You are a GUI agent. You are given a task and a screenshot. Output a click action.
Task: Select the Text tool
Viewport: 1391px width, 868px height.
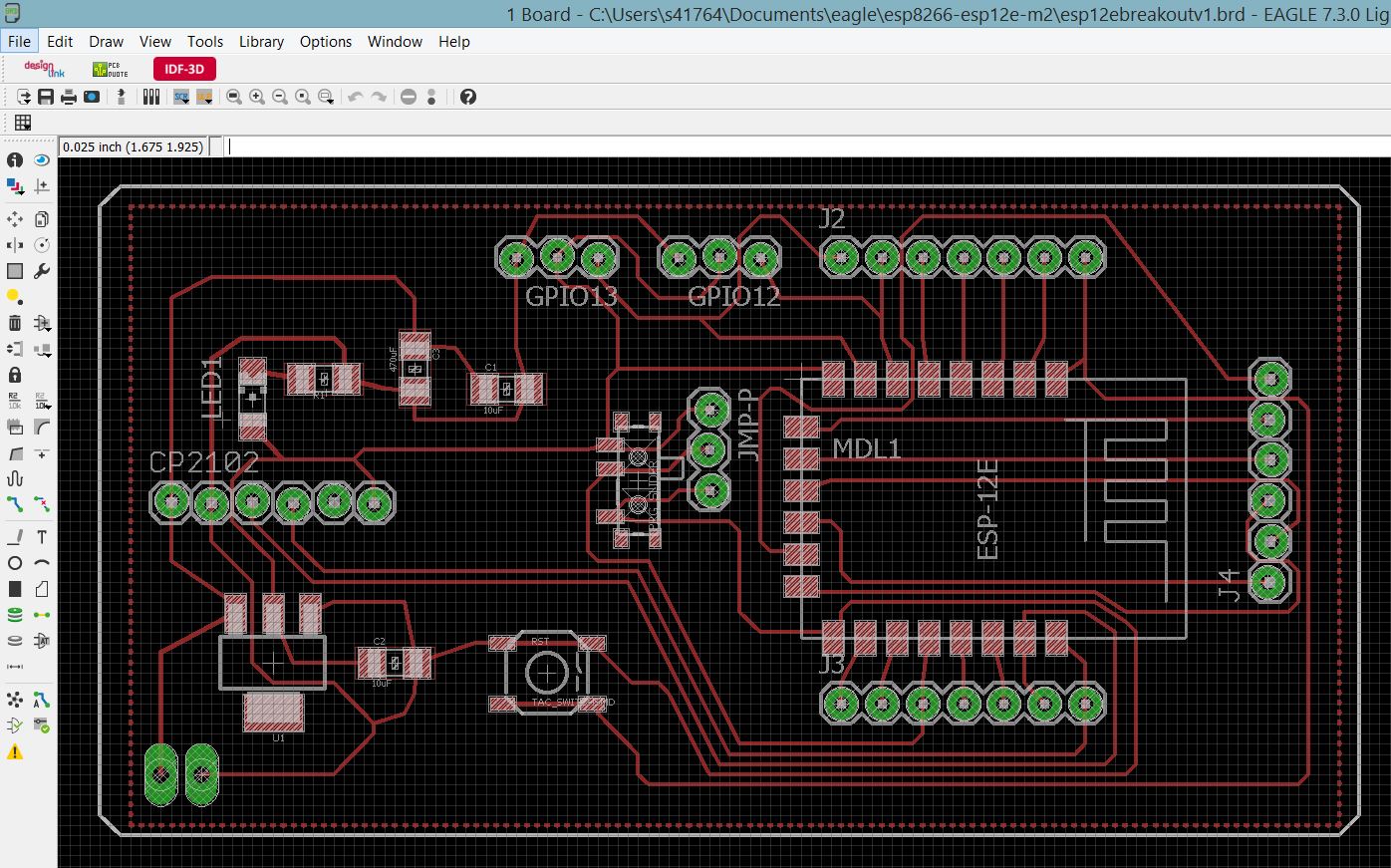[x=42, y=537]
